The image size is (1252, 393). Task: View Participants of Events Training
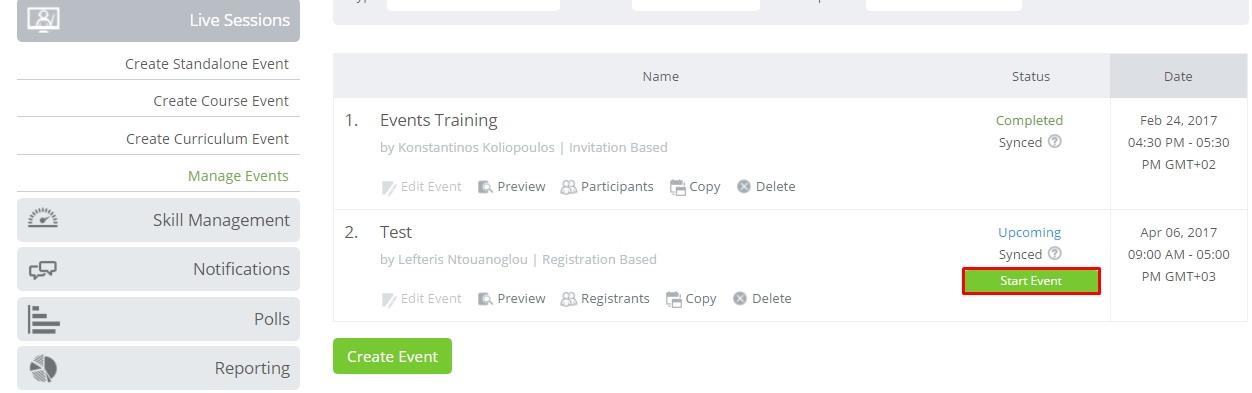pos(607,187)
